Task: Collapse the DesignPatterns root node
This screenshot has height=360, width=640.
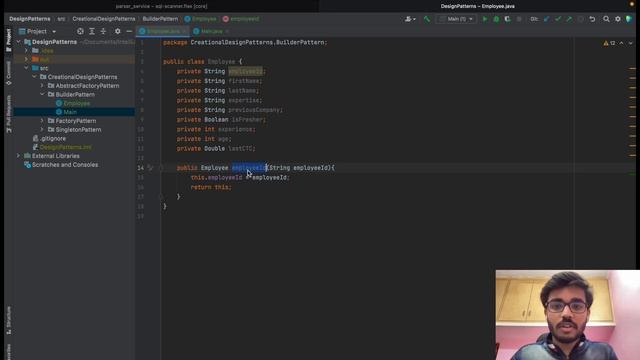Action: click(x=18, y=42)
